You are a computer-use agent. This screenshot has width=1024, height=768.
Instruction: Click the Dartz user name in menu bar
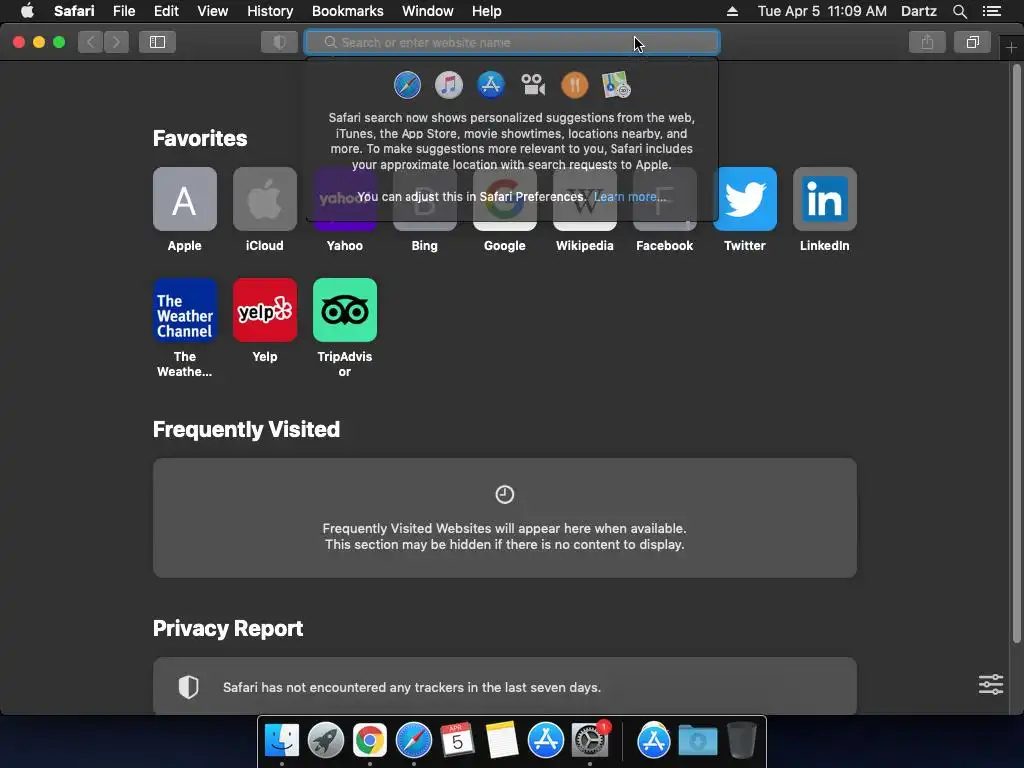point(919,11)
